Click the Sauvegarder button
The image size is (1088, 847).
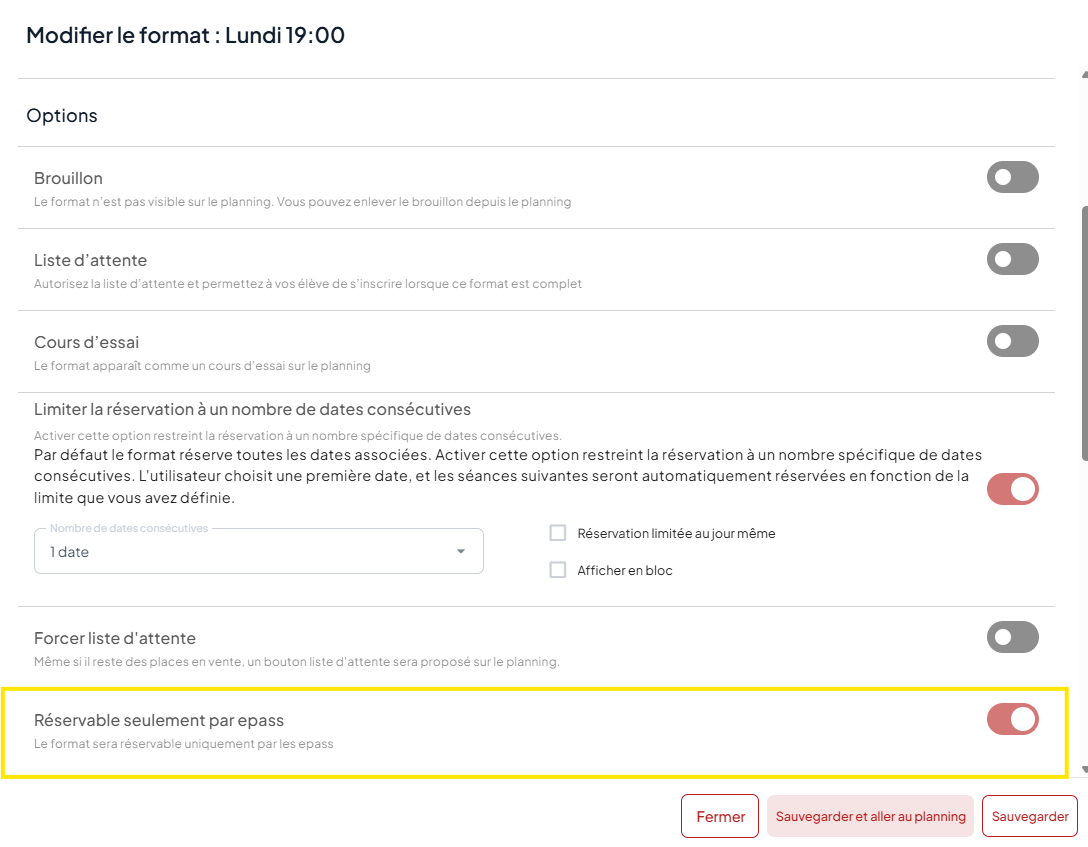pos(1030,816)
